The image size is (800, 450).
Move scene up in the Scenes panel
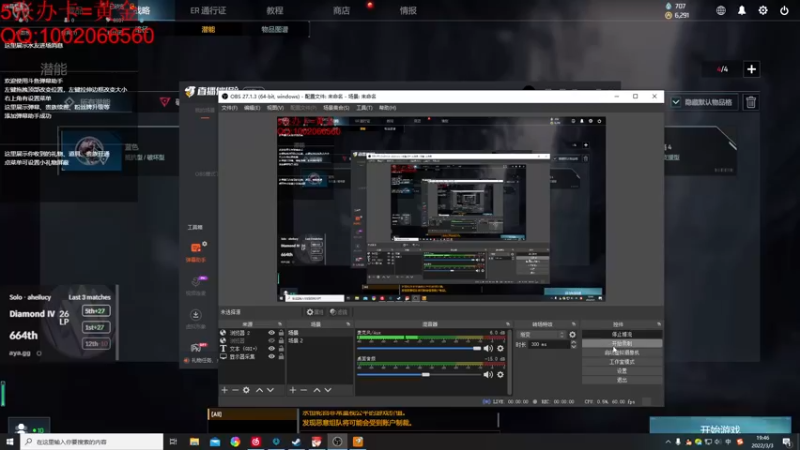[317, 390]
